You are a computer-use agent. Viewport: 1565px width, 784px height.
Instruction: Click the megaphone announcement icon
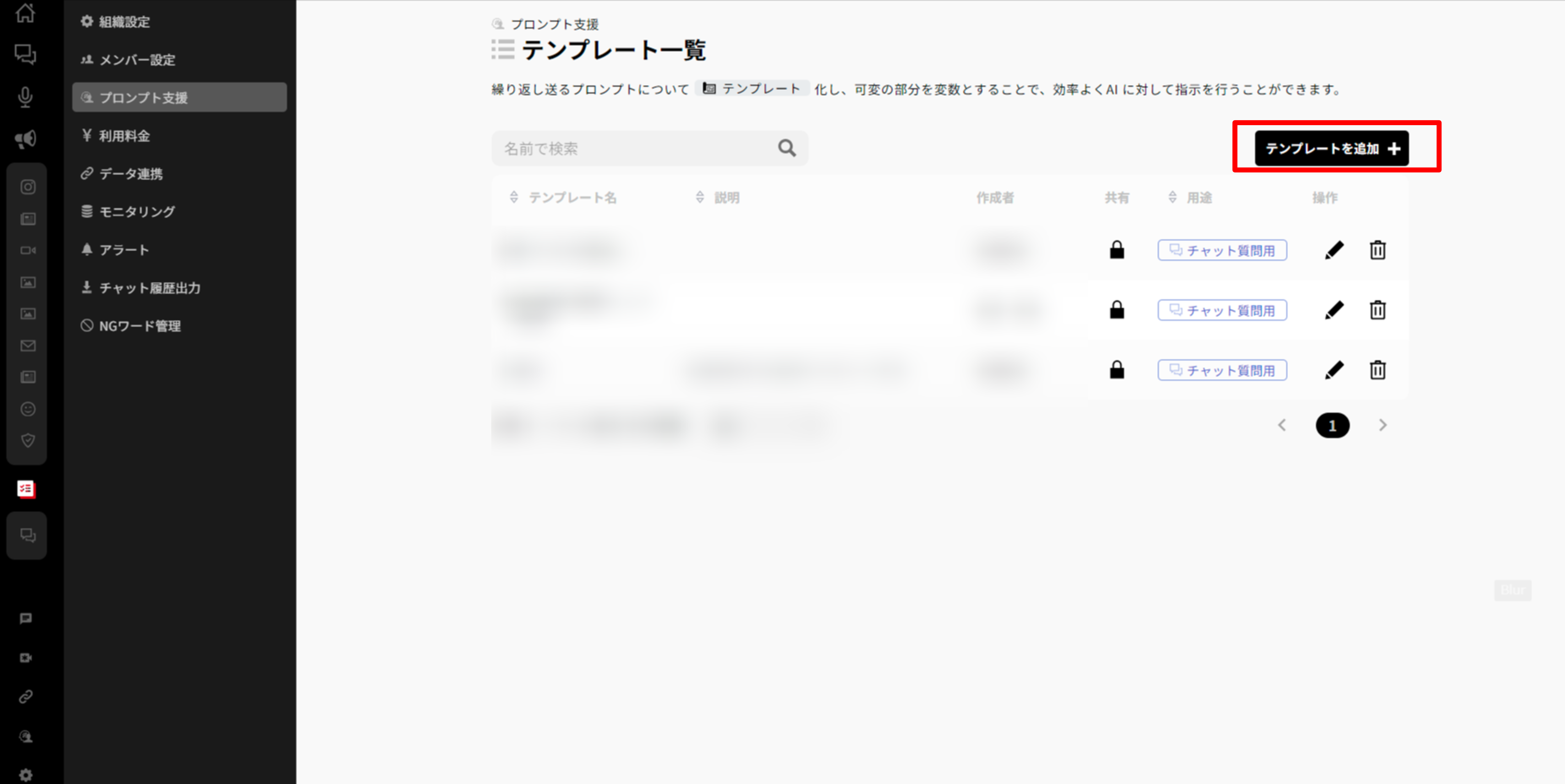[25, 138]
